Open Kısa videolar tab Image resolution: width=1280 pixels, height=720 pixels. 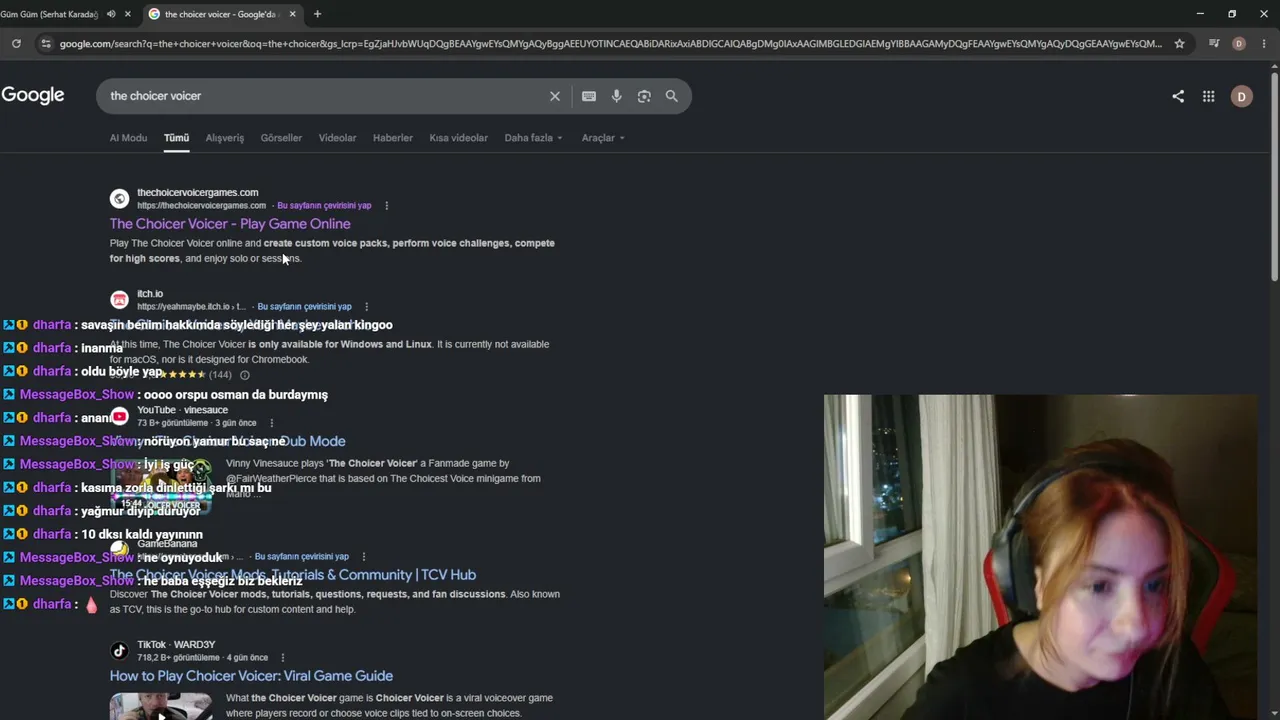[458, 138]
